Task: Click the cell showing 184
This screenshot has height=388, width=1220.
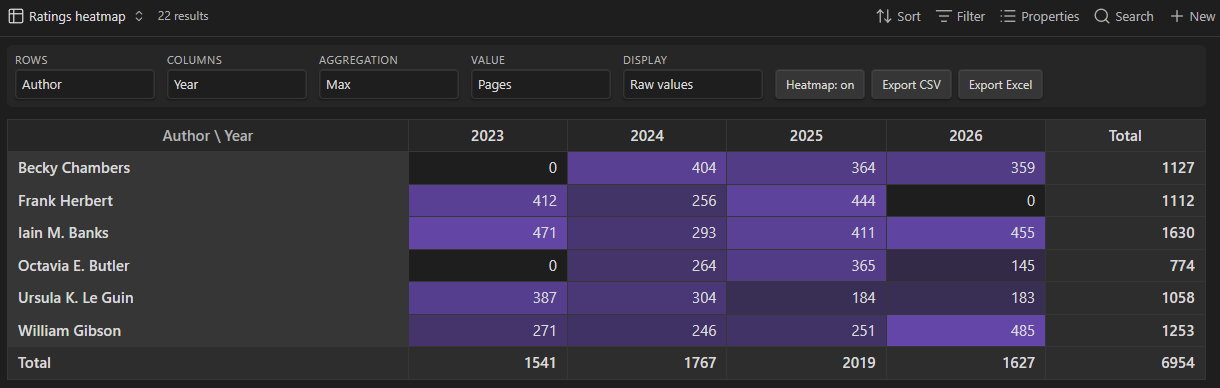Action: click(807, 298)
